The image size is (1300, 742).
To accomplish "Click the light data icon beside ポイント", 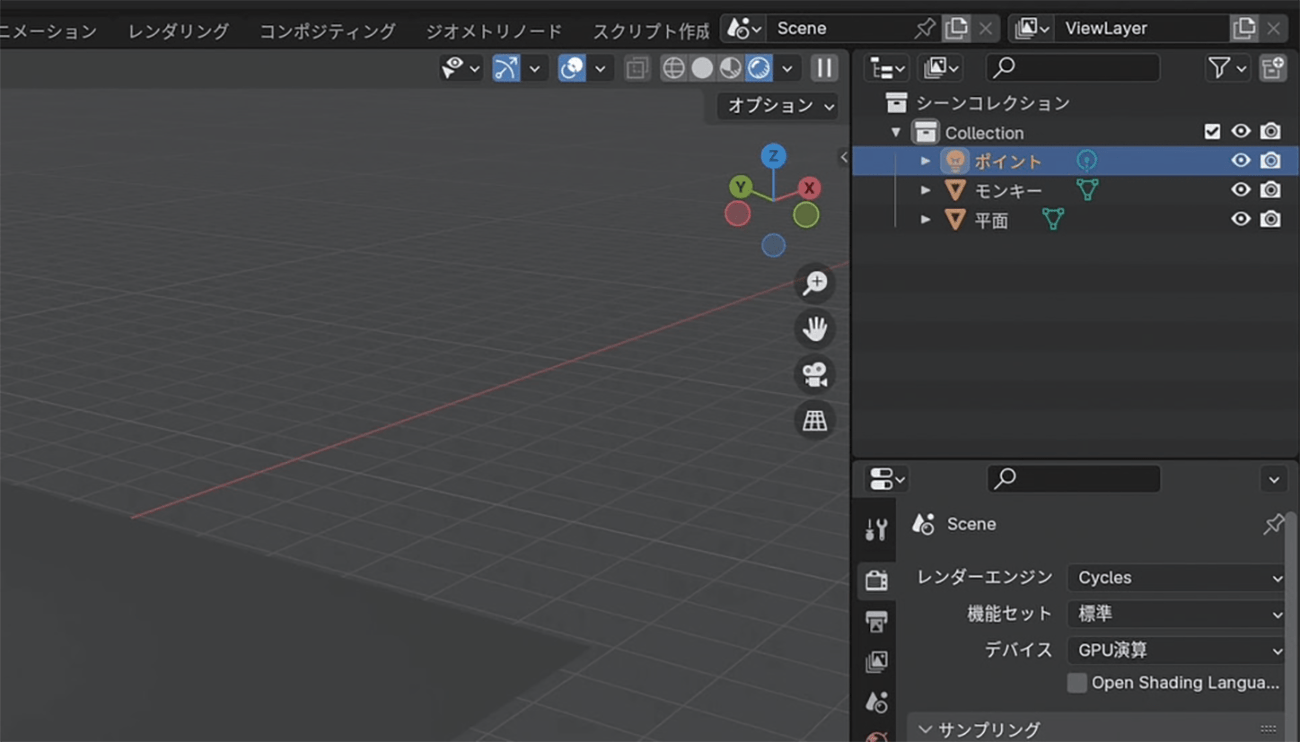I will tap(1086, 160).
